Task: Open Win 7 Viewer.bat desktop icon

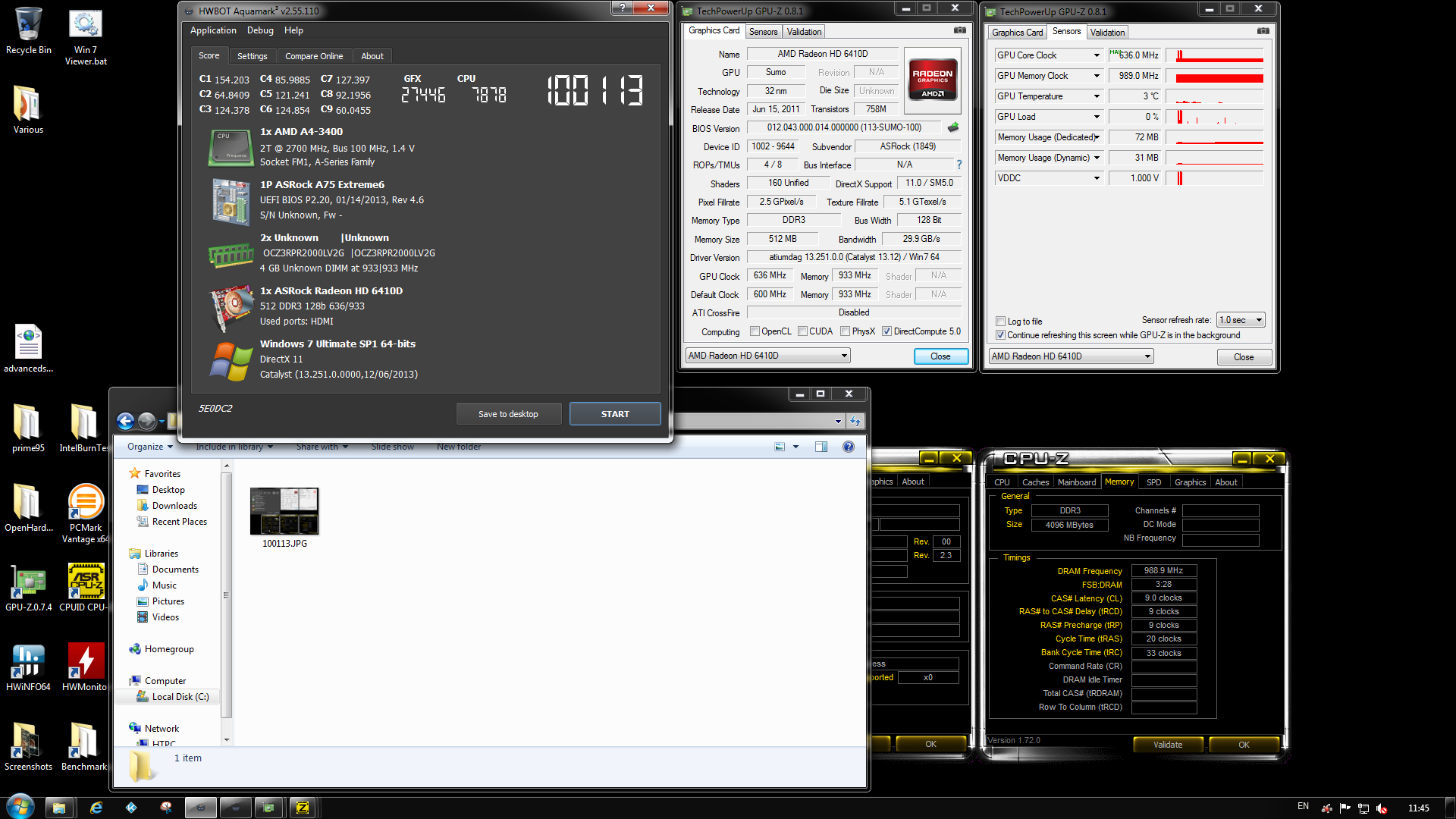Action: point(85,36)
